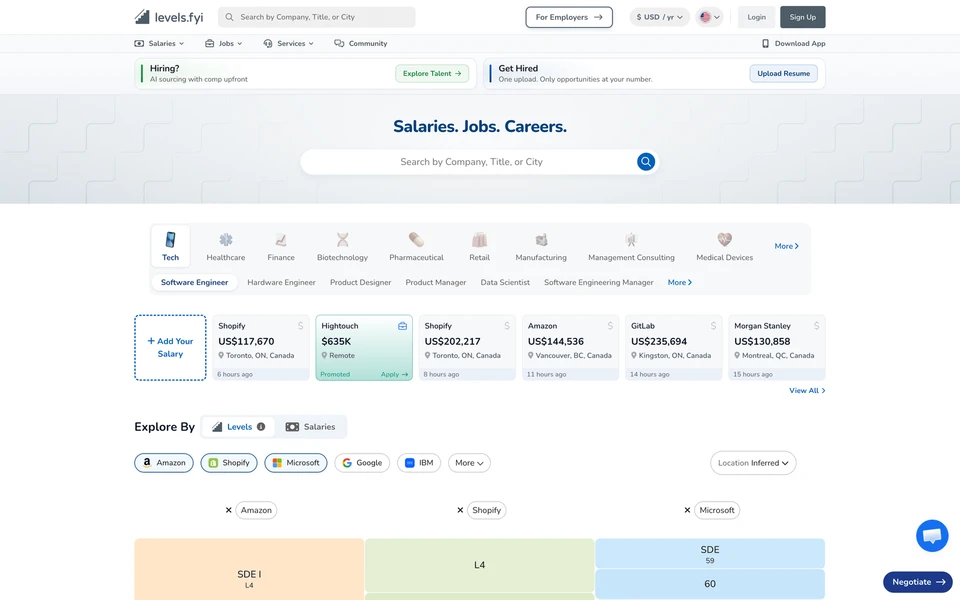
Task: Toggle Explore By to Levels
Action: [x=238, y=427]
